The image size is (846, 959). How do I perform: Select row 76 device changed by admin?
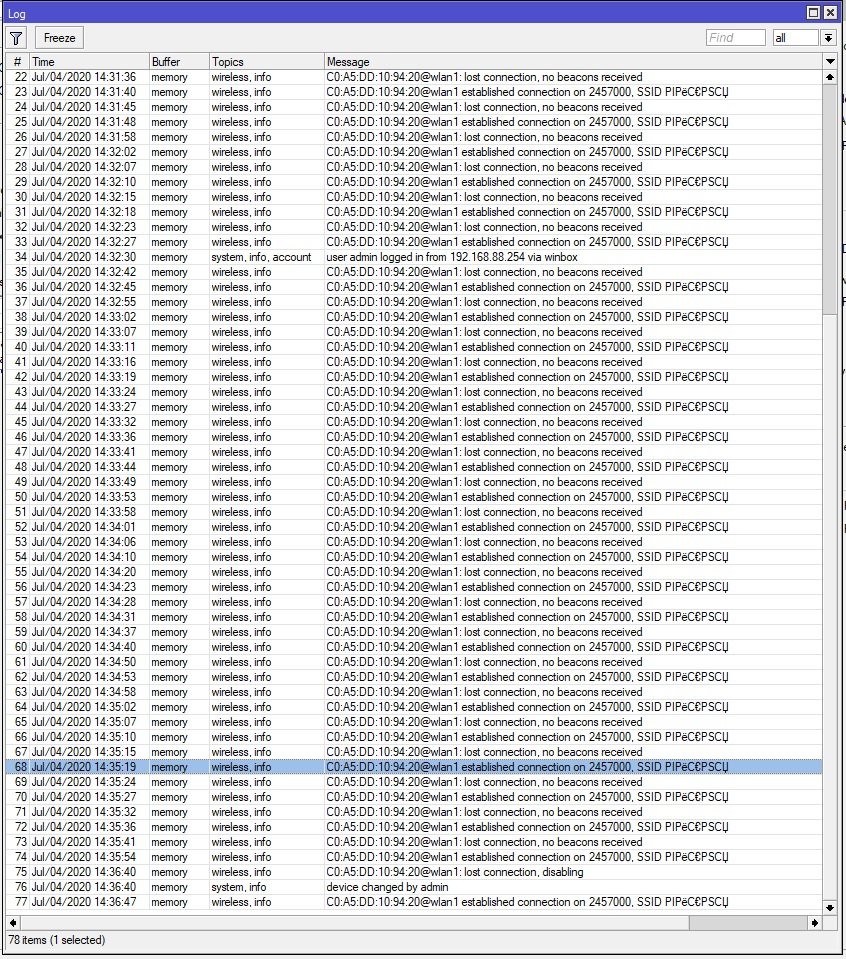click(x=414, y=887)
